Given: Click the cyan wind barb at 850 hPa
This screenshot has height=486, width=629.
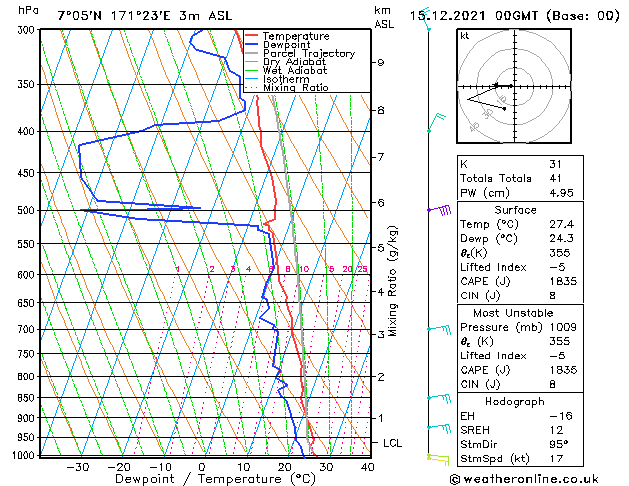Looking at the screenshot, I should [439, 398].
